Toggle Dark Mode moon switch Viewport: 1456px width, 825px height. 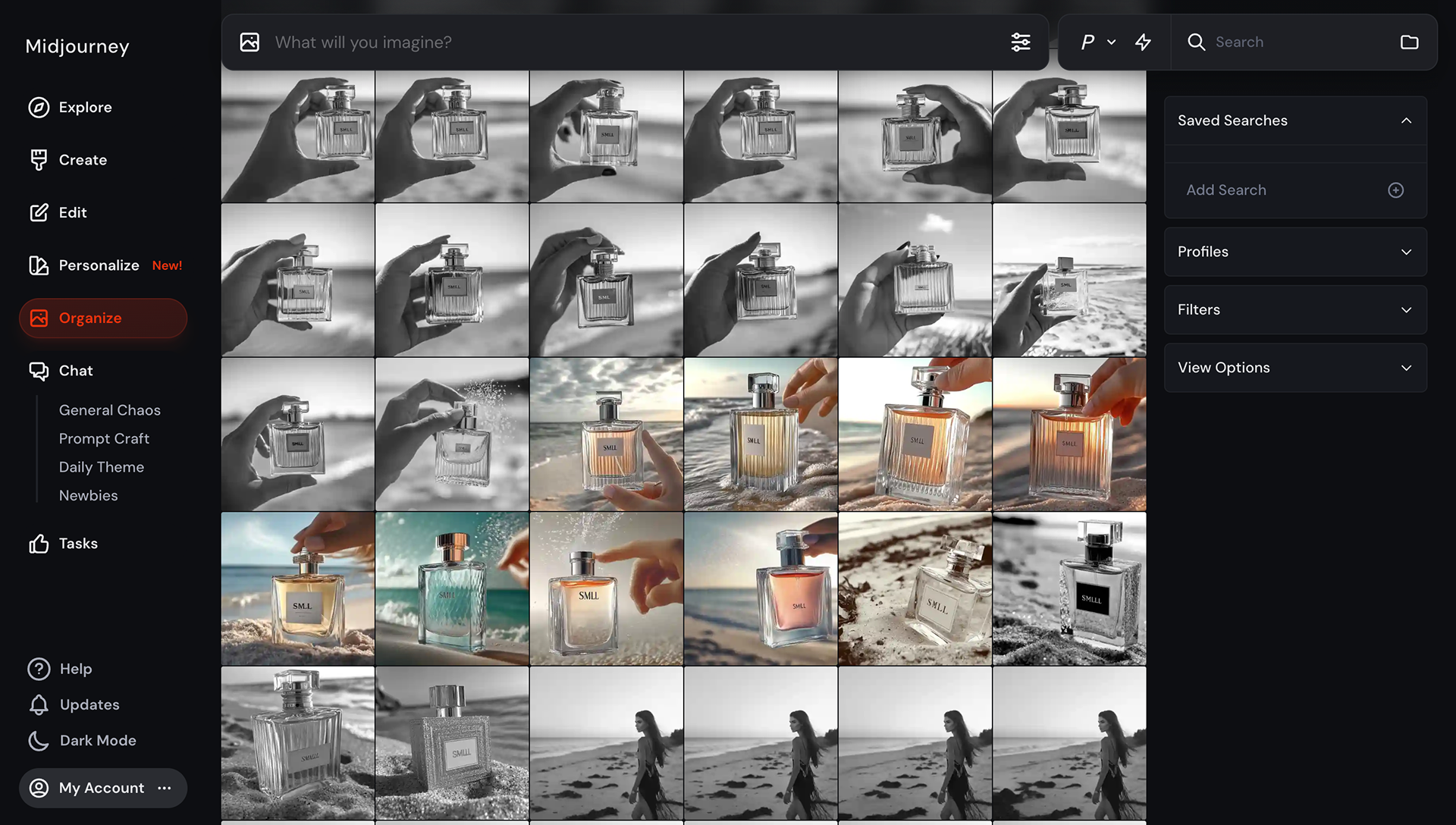39,741
